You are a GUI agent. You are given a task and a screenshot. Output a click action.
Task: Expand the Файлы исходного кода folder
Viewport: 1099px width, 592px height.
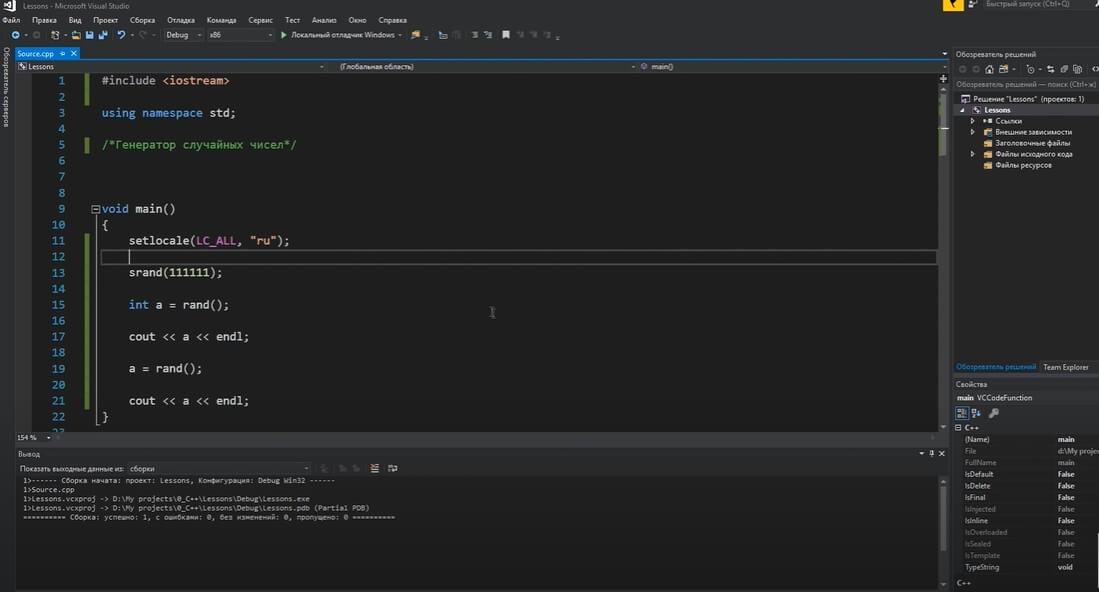coord(973,154)
